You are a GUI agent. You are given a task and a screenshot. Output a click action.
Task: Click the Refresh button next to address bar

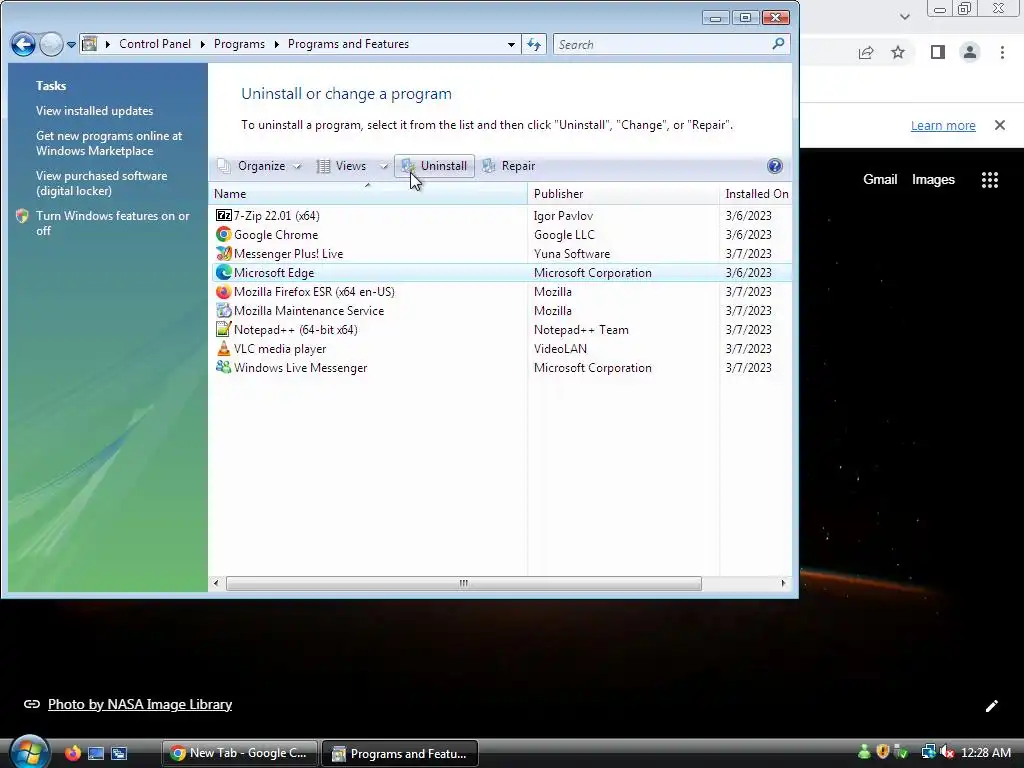point(534,44)
